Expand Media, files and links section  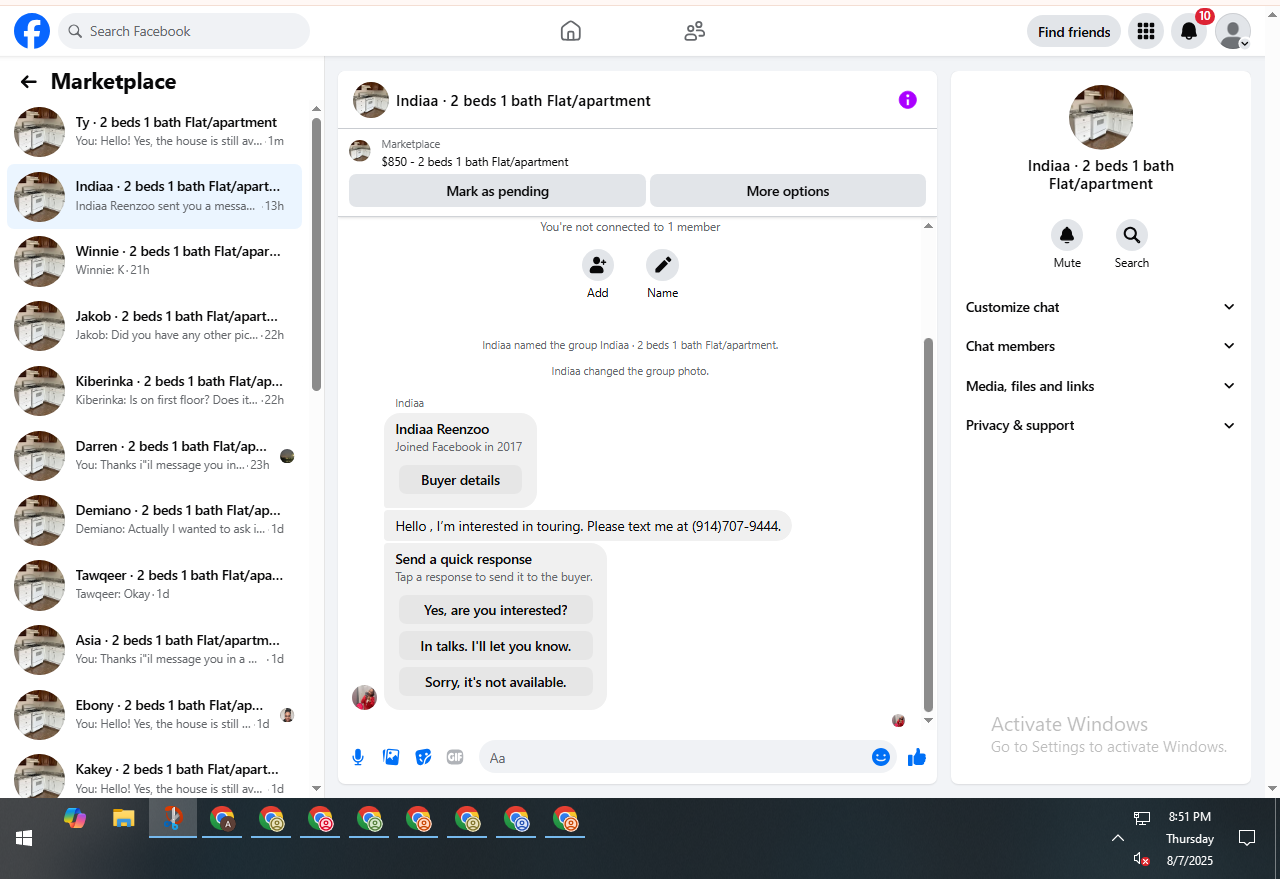click(x=1101, y=386)
